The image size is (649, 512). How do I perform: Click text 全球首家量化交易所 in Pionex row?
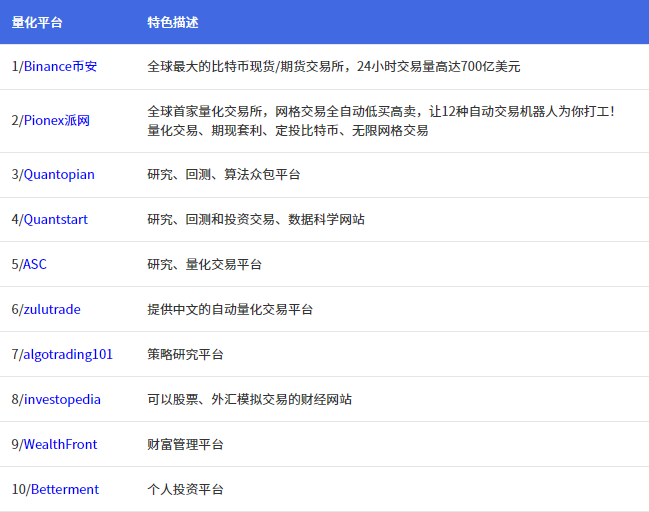(205, 111)
